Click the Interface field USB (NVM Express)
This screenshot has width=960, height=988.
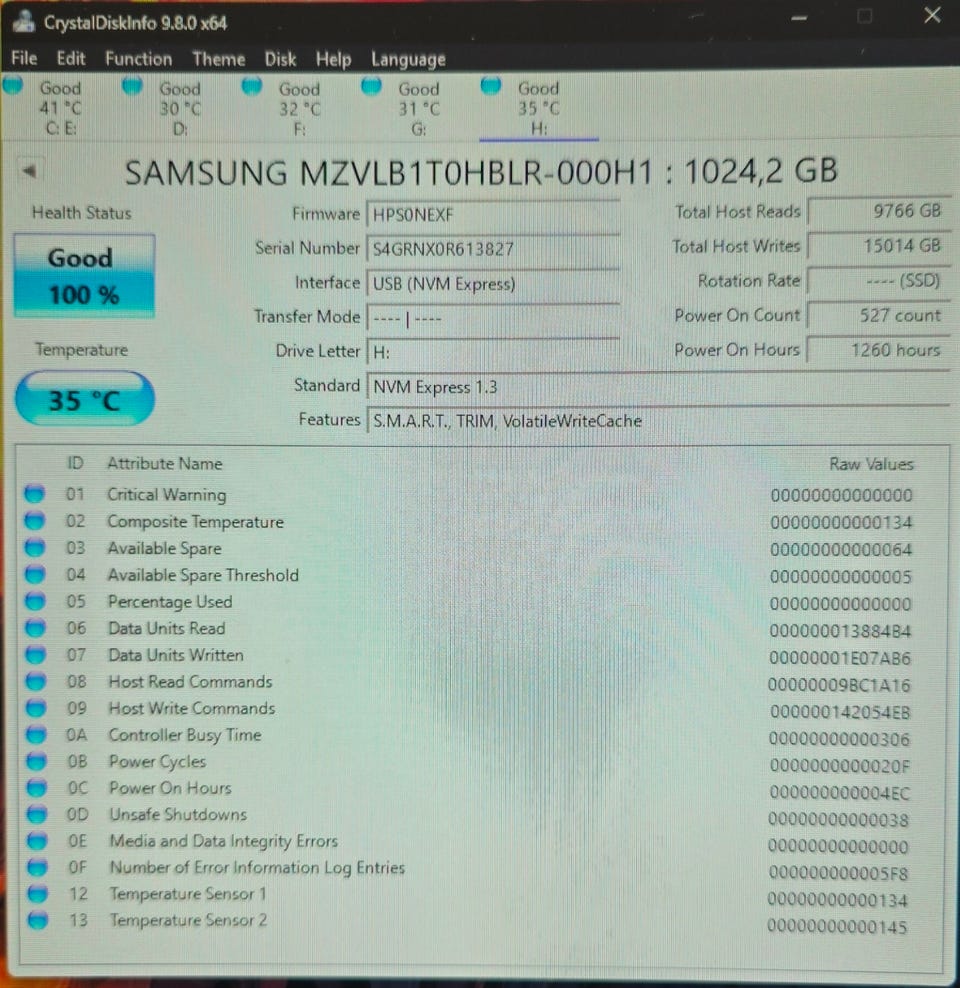493,284
